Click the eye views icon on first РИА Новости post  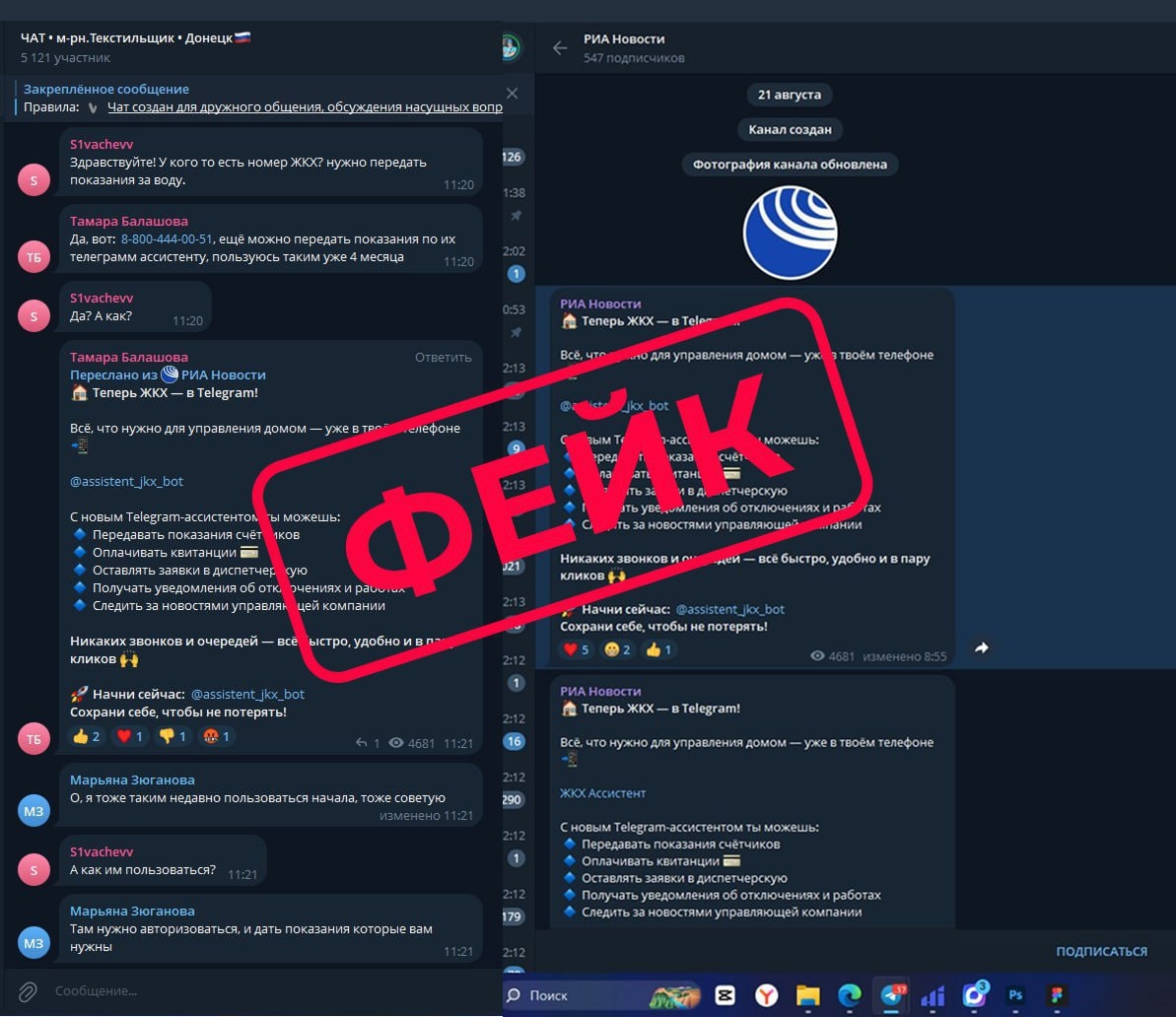pyautogui.click(x=817, y=656)
